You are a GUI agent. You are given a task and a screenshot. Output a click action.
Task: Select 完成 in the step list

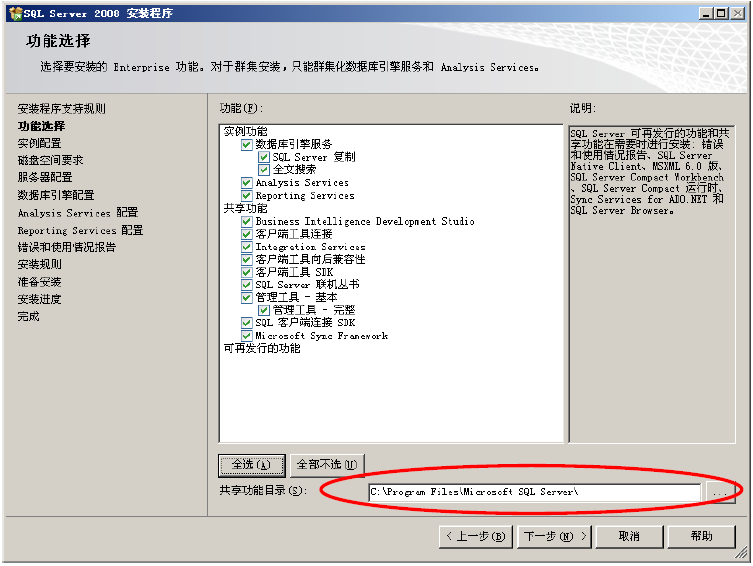pos(28,316)
